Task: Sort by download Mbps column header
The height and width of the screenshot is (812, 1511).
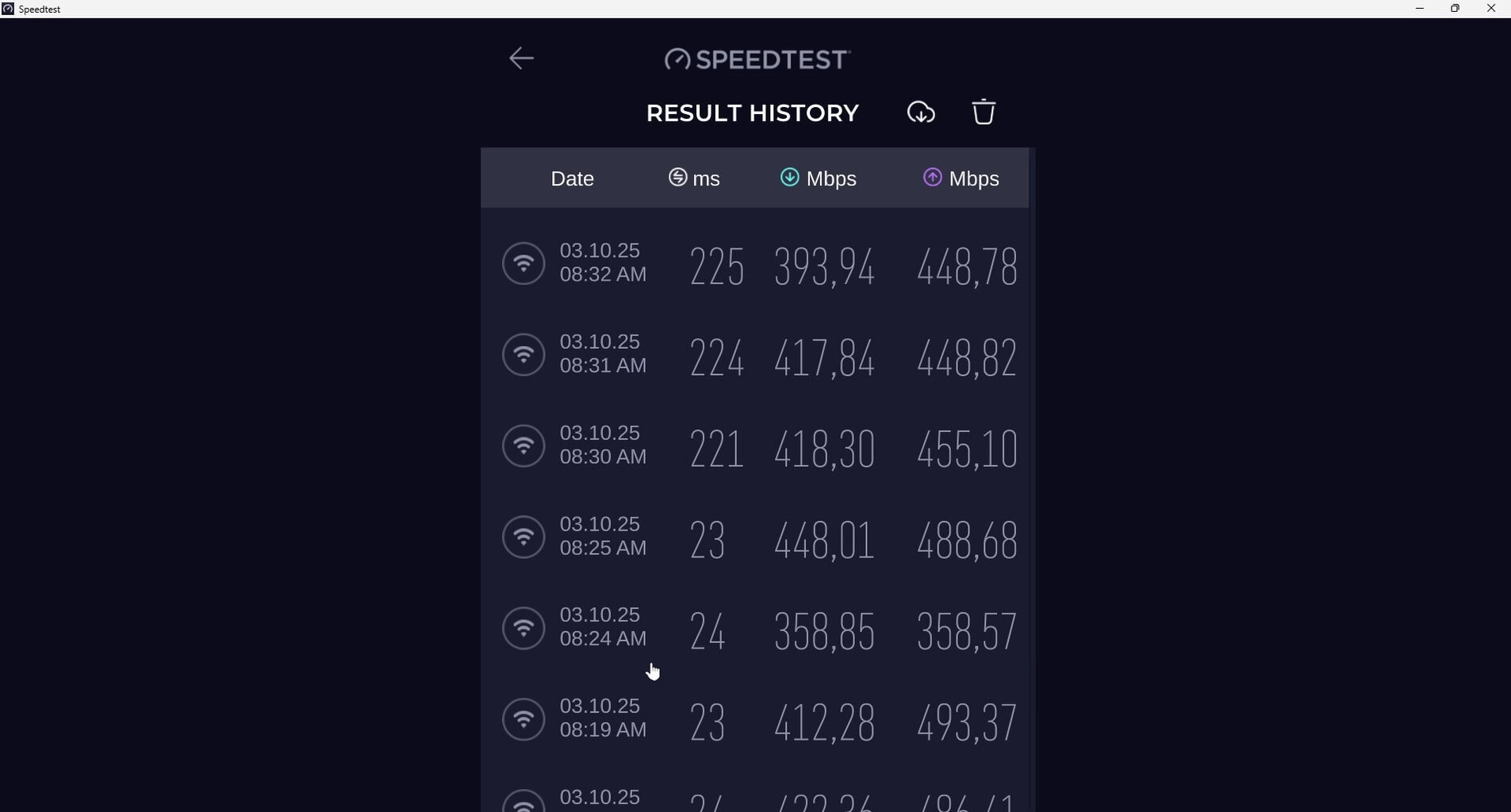Action: pos(819,178)
